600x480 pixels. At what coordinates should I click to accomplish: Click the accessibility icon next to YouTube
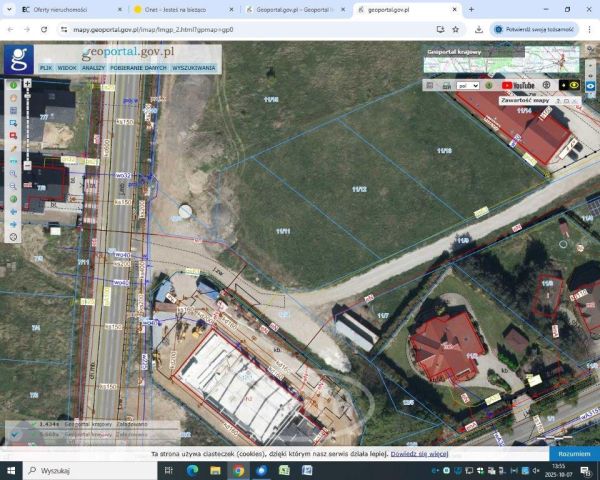point(546,85)
